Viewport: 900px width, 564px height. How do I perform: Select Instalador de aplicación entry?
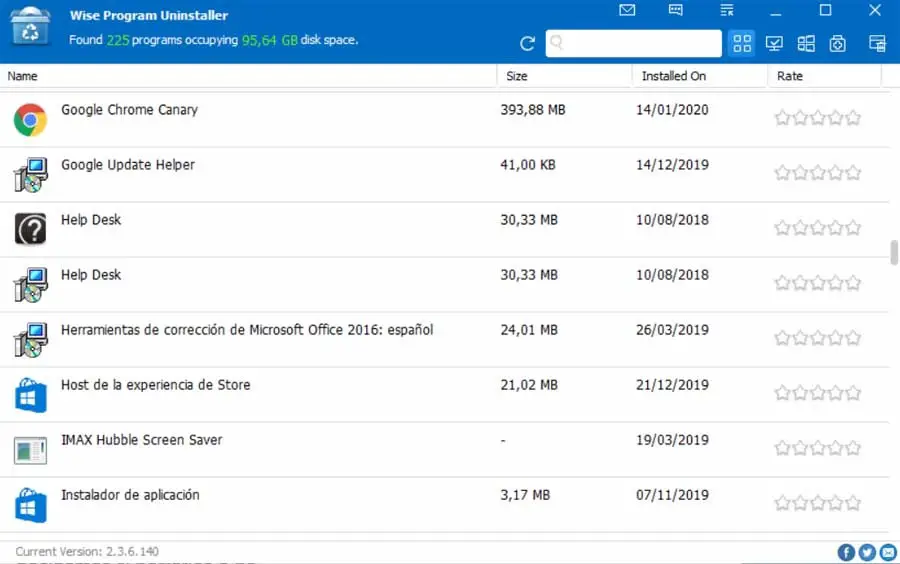pos(445,505)
